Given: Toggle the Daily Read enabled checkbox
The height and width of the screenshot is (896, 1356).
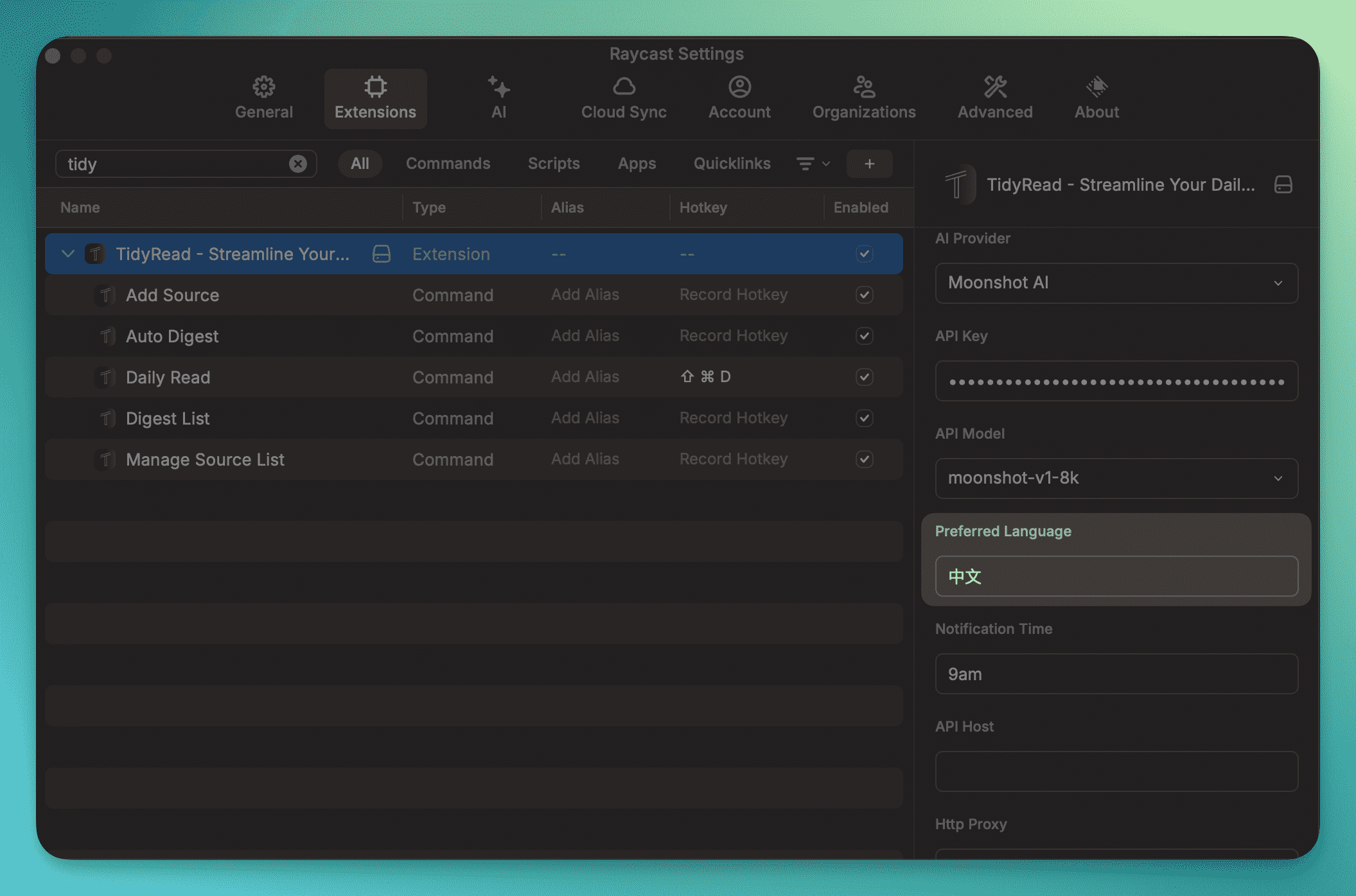Looking at the screenshot, I should coord(864,377).
